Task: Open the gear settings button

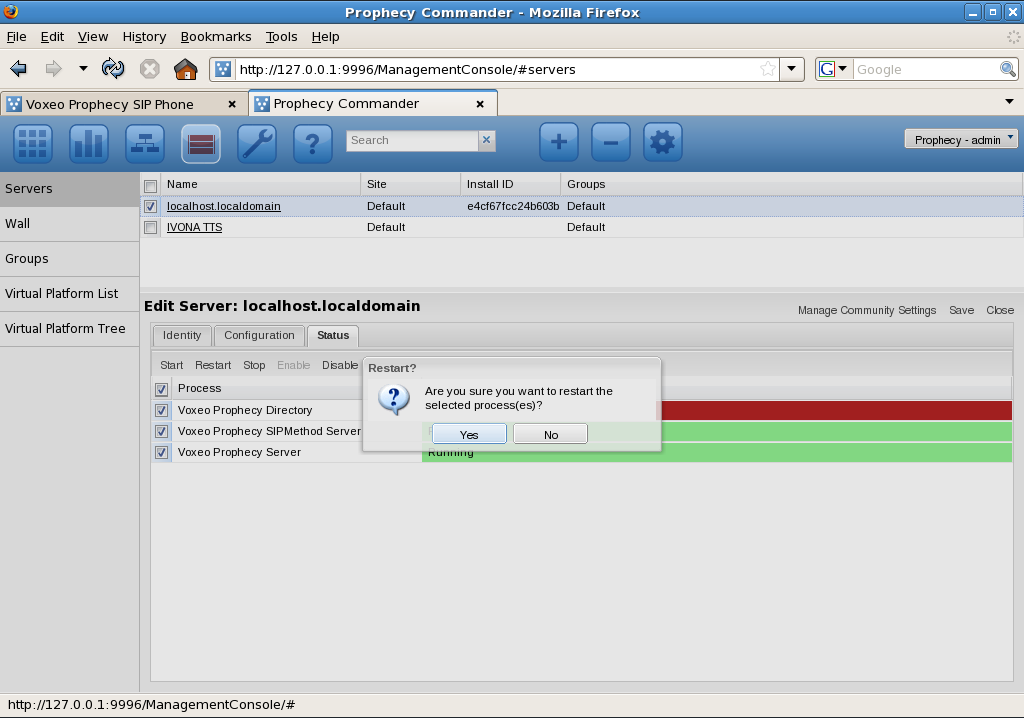Action: (663, 142)
